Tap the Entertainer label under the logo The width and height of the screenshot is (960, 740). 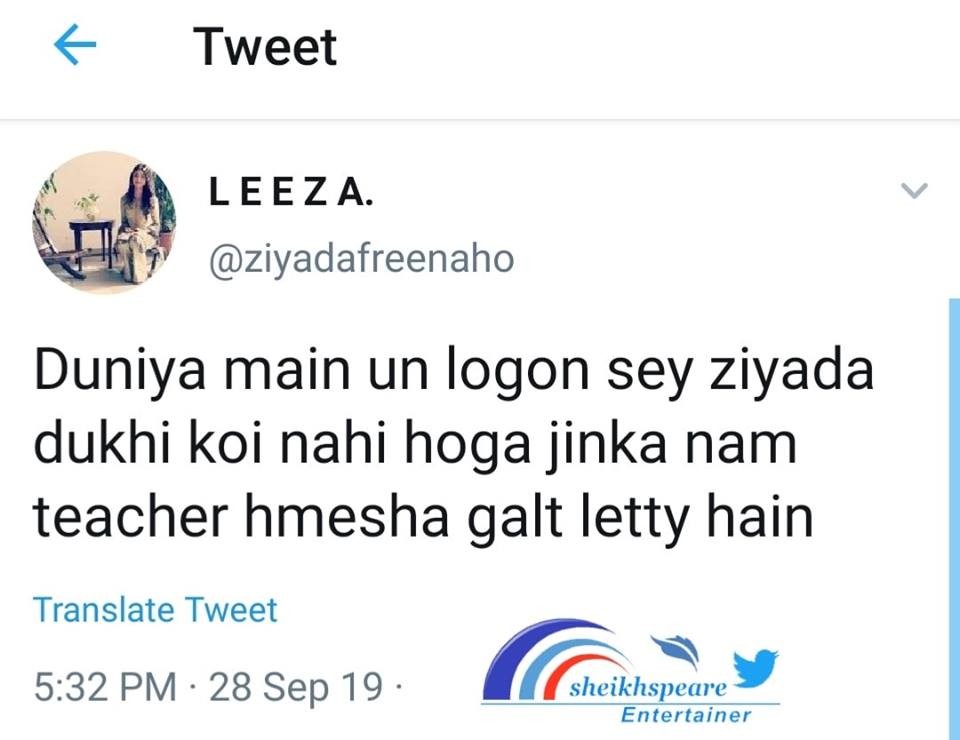[x=685, y=715]
